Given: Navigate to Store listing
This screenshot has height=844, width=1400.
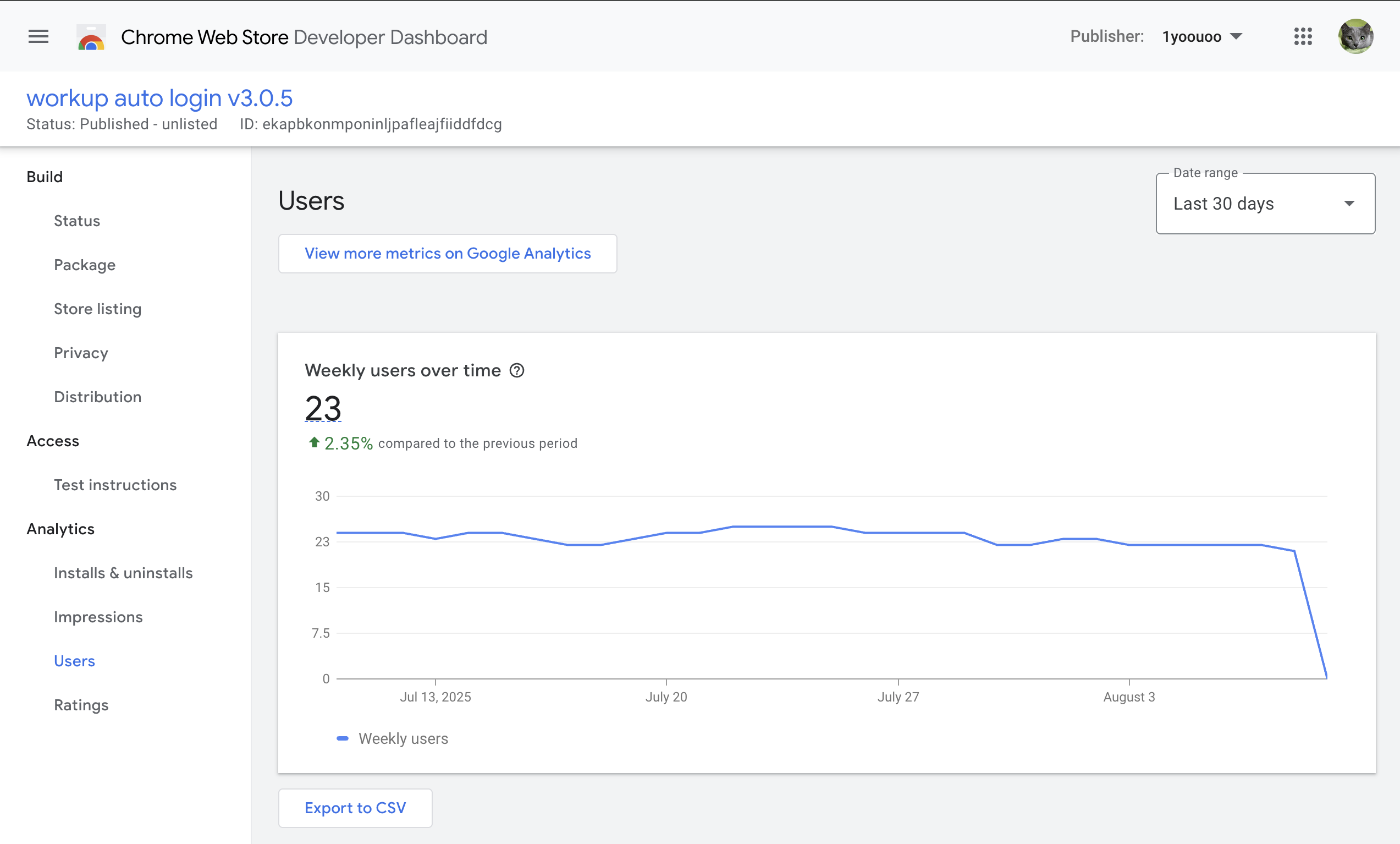Looking at the screenshot, I should pos(98,309).
